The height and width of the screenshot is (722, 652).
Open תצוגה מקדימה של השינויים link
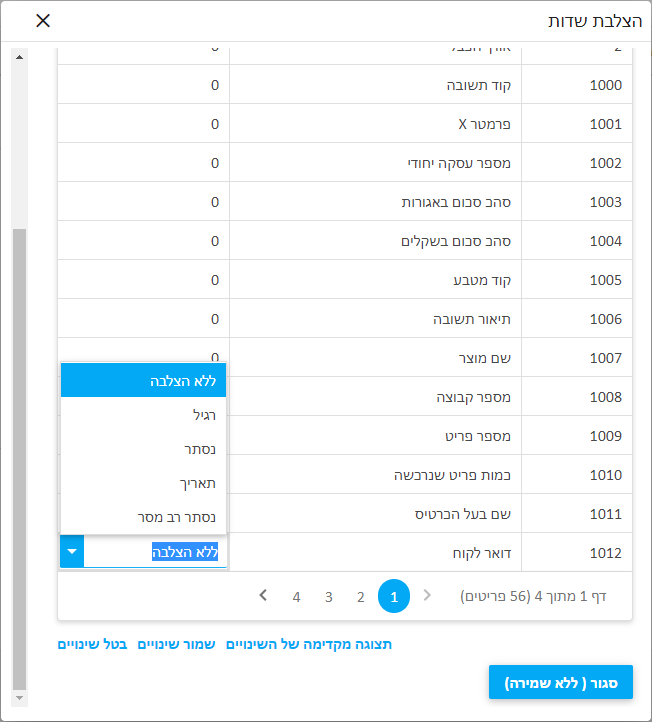point(309,645)
